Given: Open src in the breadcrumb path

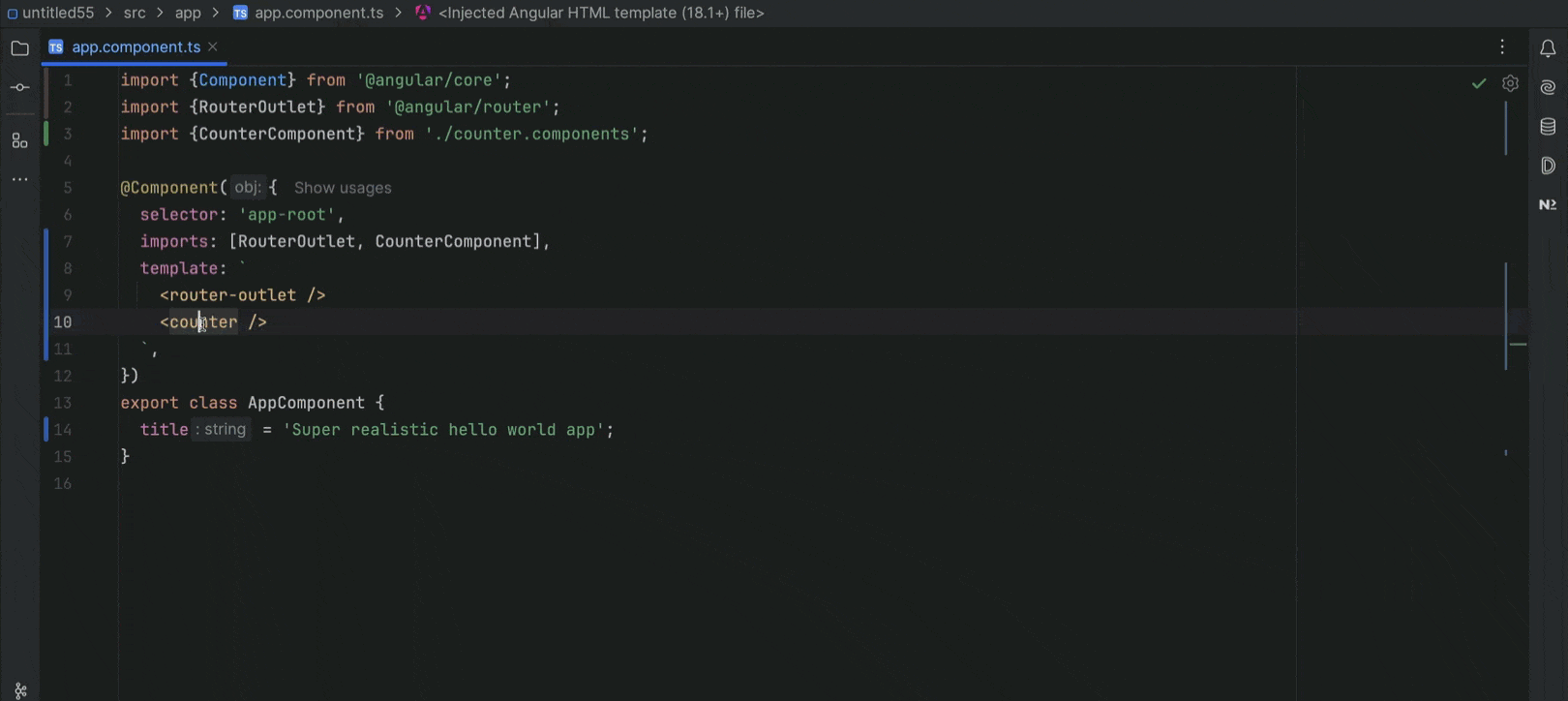Looking at the screenshot, I should 134,13.
